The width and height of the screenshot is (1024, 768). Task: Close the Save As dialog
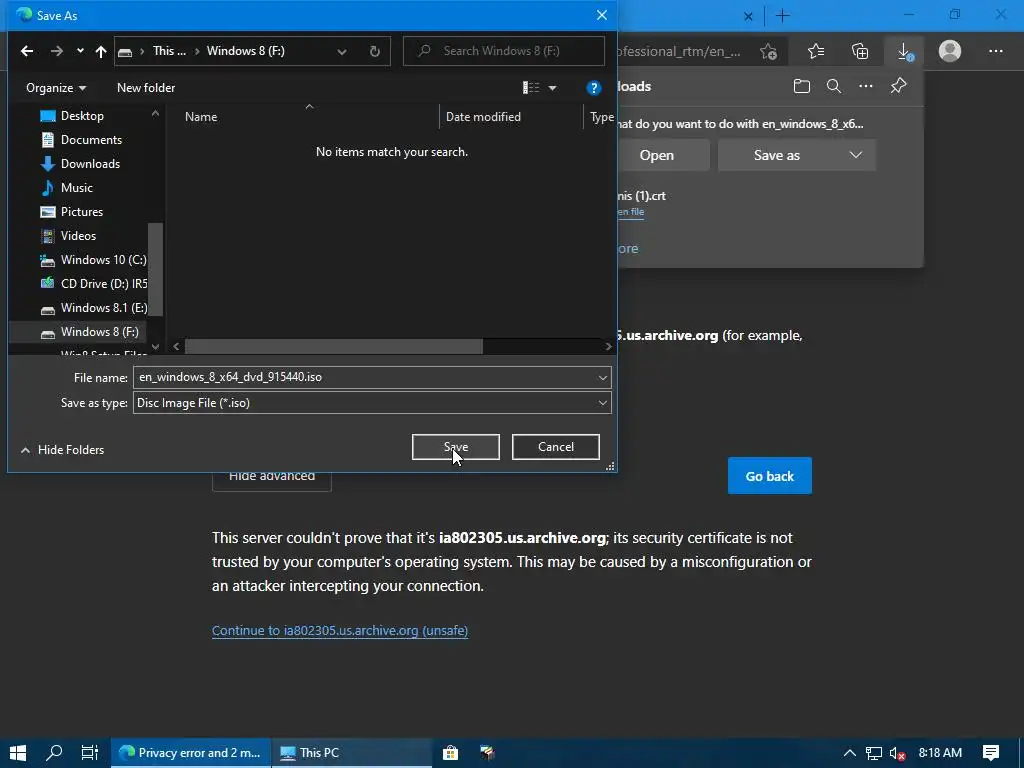[601, 15]
